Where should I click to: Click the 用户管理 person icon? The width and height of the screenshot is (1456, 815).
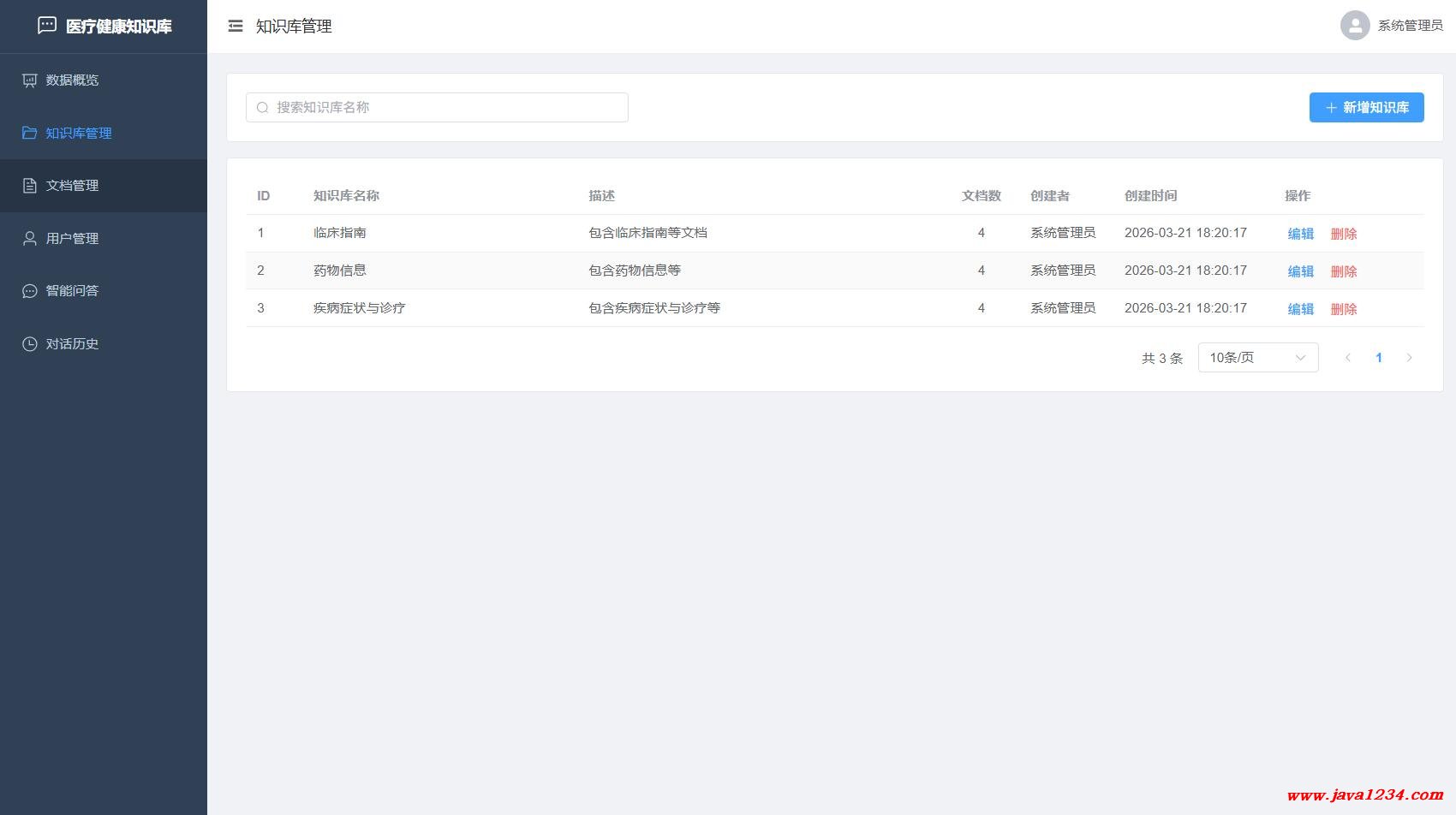30,239
